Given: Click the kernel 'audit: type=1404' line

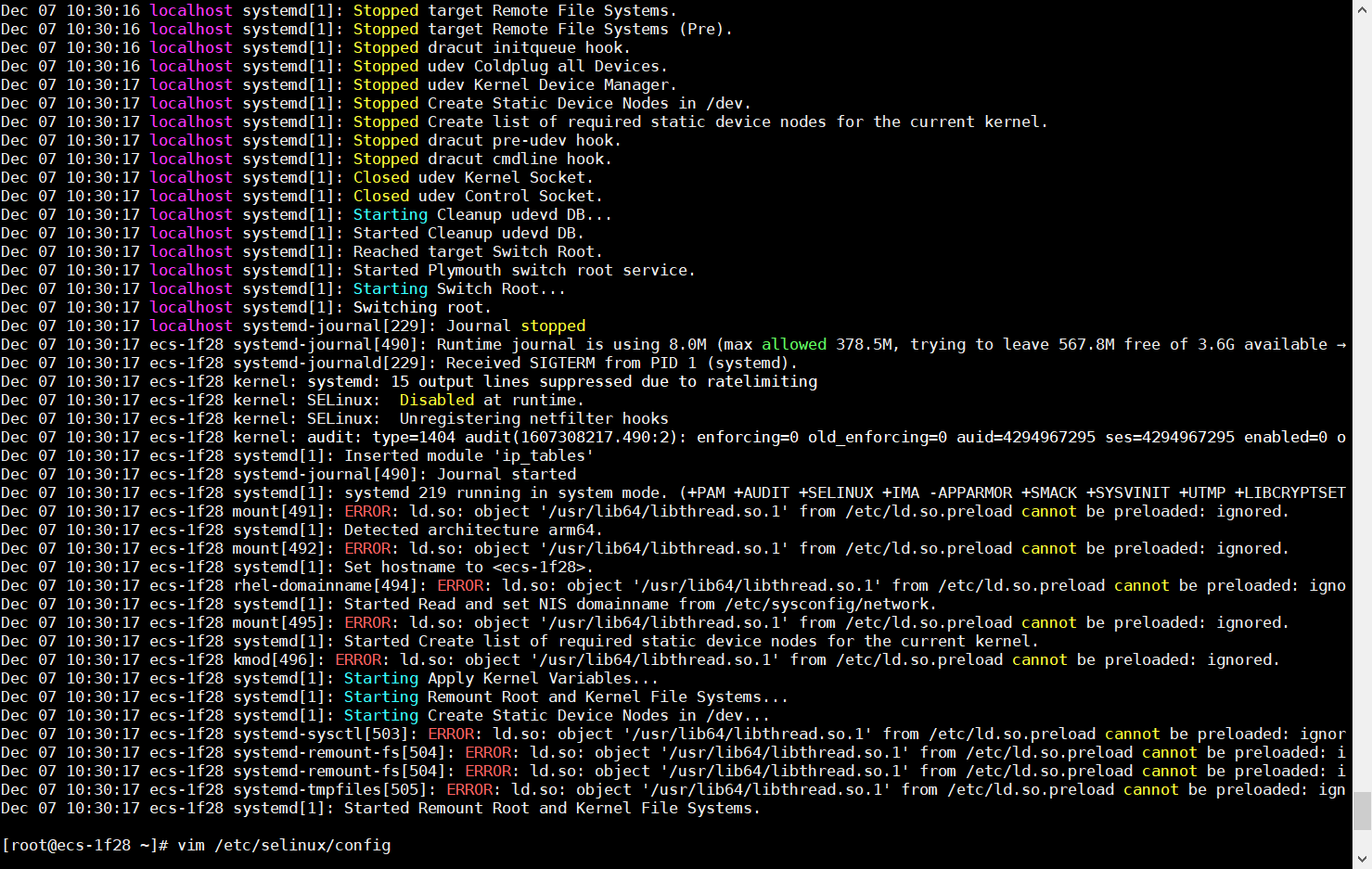Looking at the screenshot, I should (673, 437).
